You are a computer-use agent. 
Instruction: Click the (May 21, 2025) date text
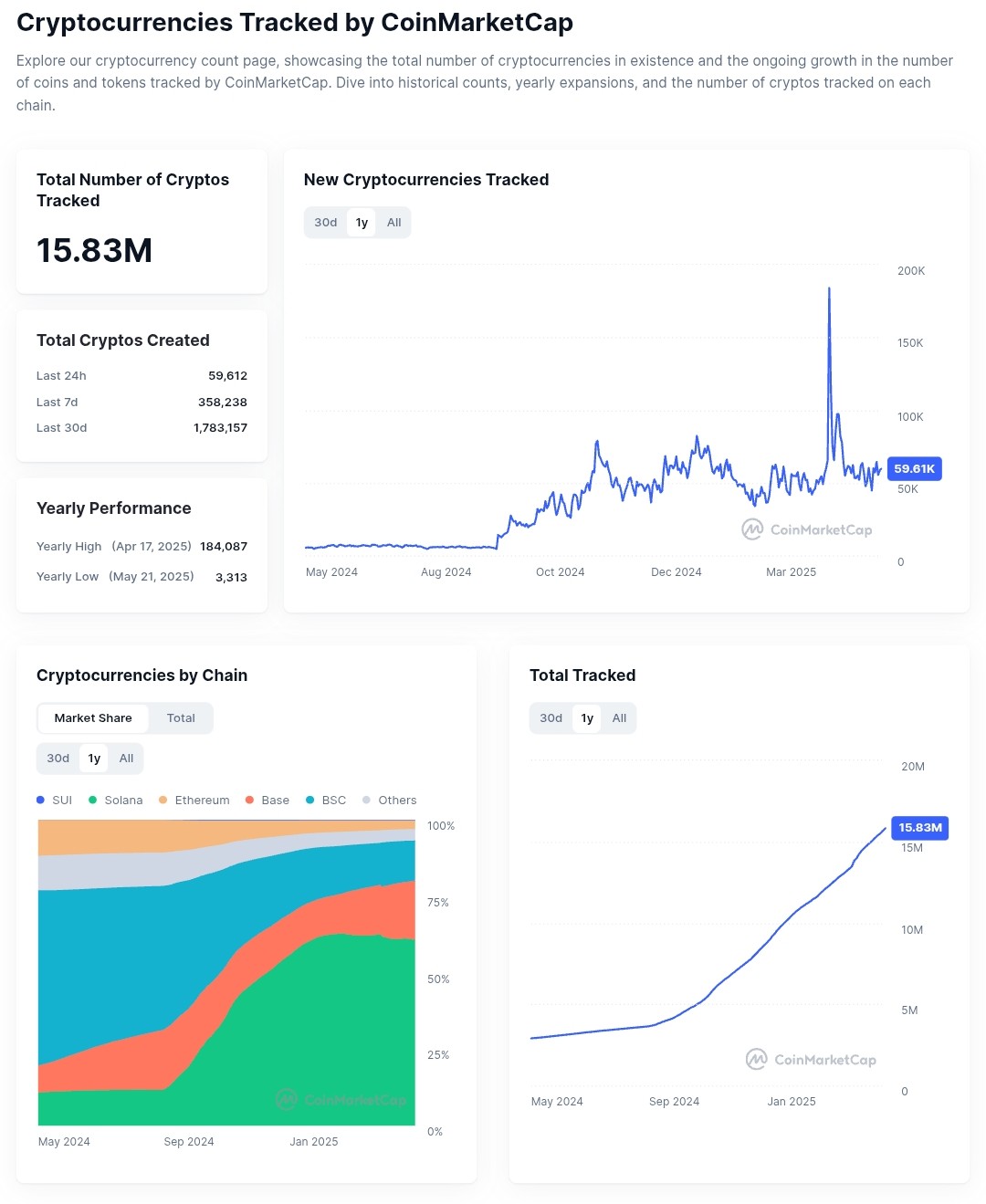click(x=152, y=577)
